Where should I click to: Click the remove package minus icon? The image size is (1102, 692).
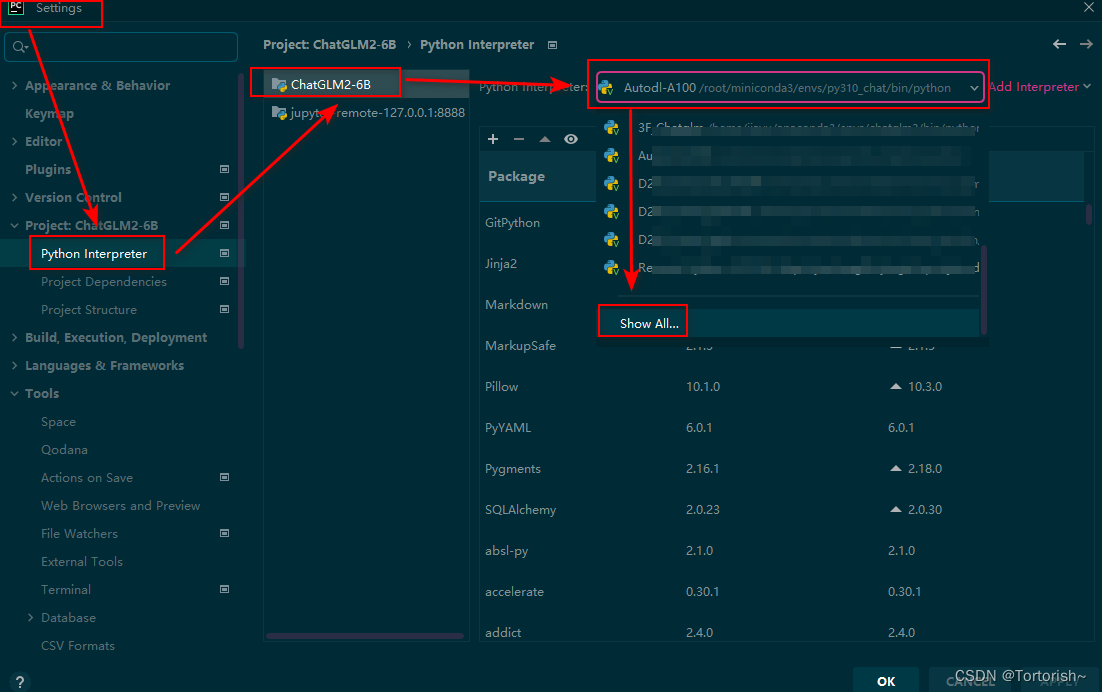click(519, 139)
